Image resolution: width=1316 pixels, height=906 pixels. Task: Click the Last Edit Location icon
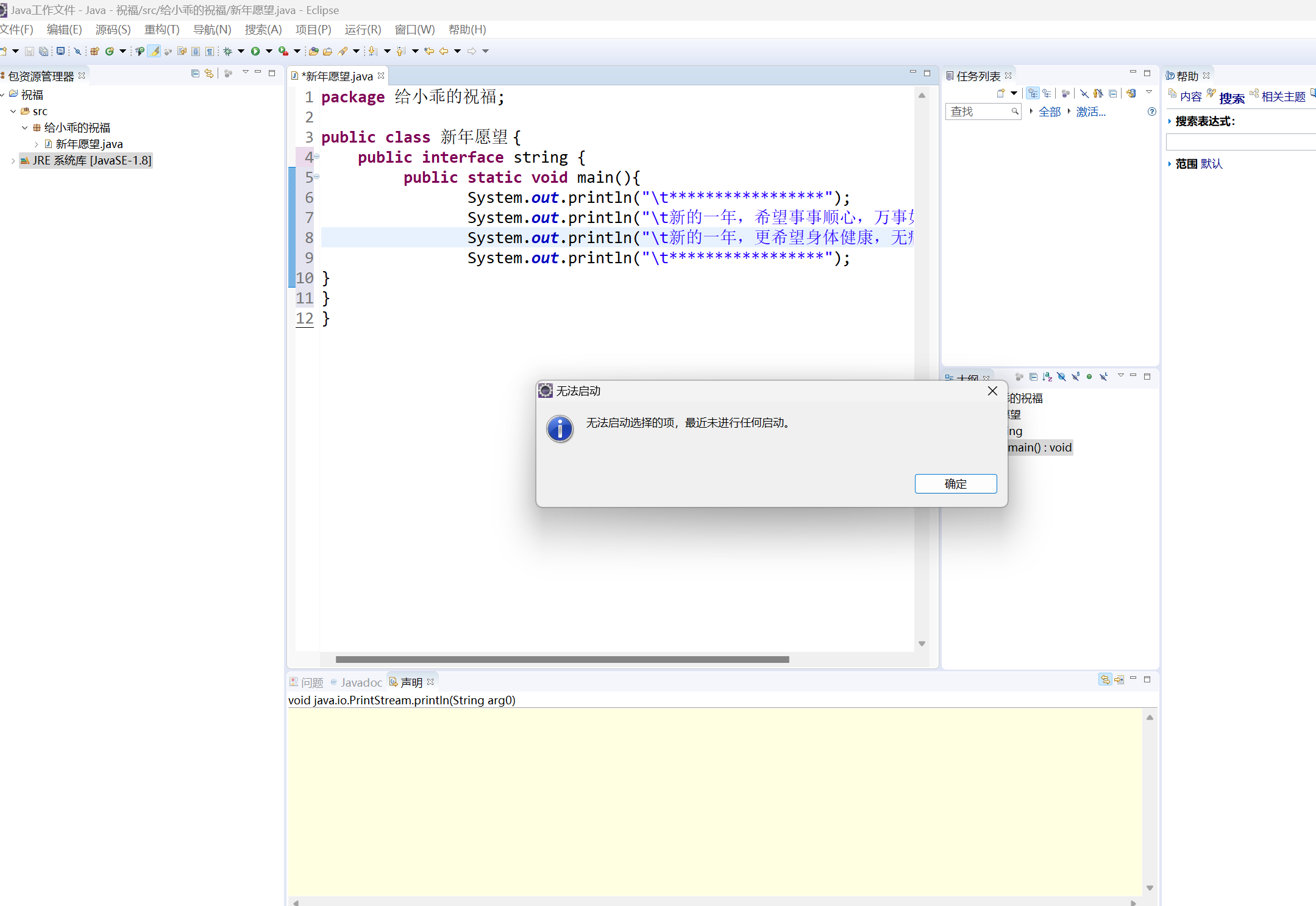429,51
